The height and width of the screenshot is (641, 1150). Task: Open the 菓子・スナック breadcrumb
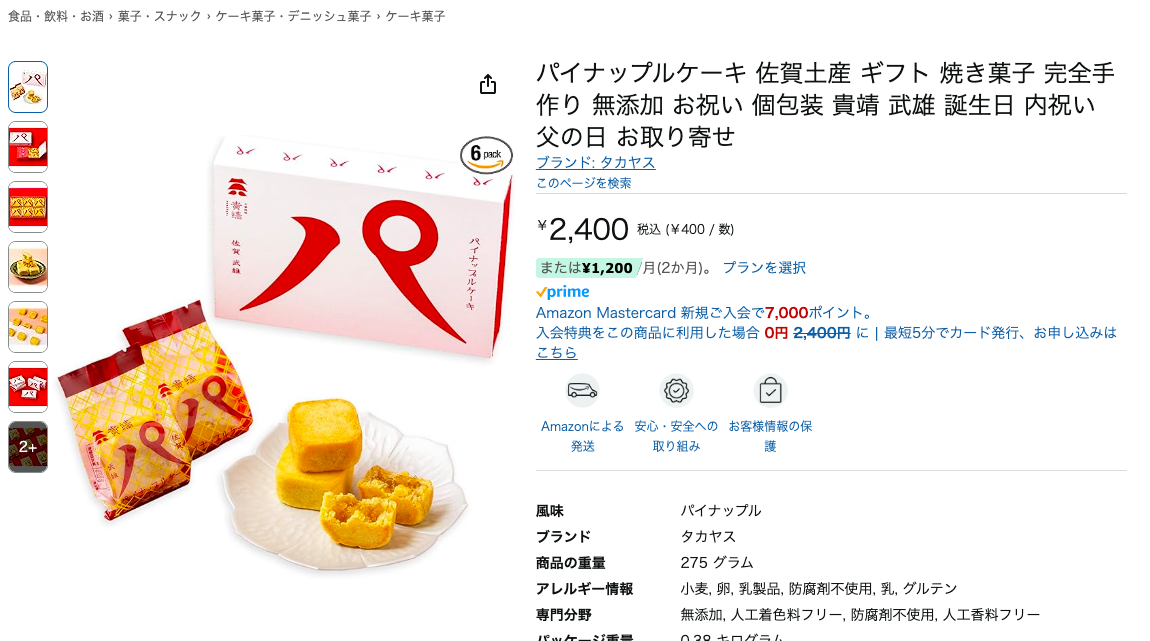(159, 16)
